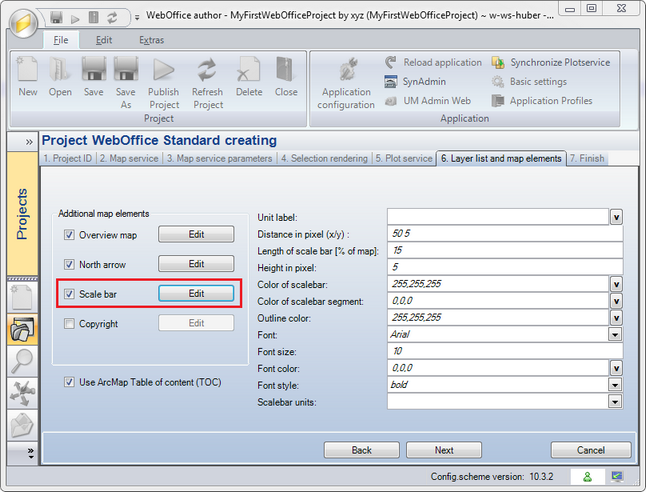Open Application Profiles
This screenshot has width=646, height=492.
click(x=542, y=101)
